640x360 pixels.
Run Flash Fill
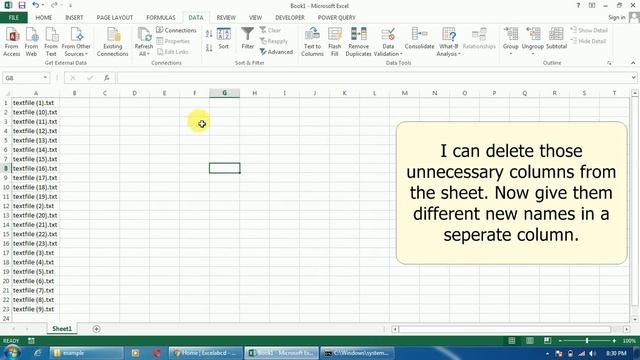pyautogui.click(x=335, y=42)
